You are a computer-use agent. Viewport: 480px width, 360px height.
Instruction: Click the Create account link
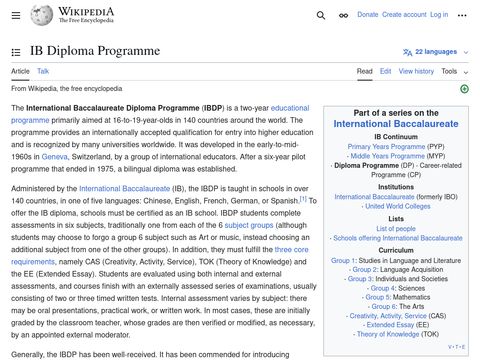tap(404, 15)
